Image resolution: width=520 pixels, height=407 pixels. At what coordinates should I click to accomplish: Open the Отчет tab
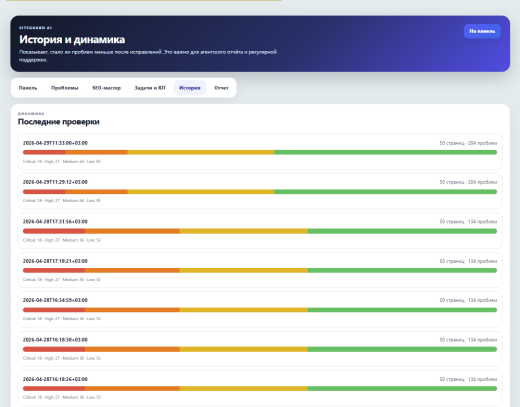(221, 88)
